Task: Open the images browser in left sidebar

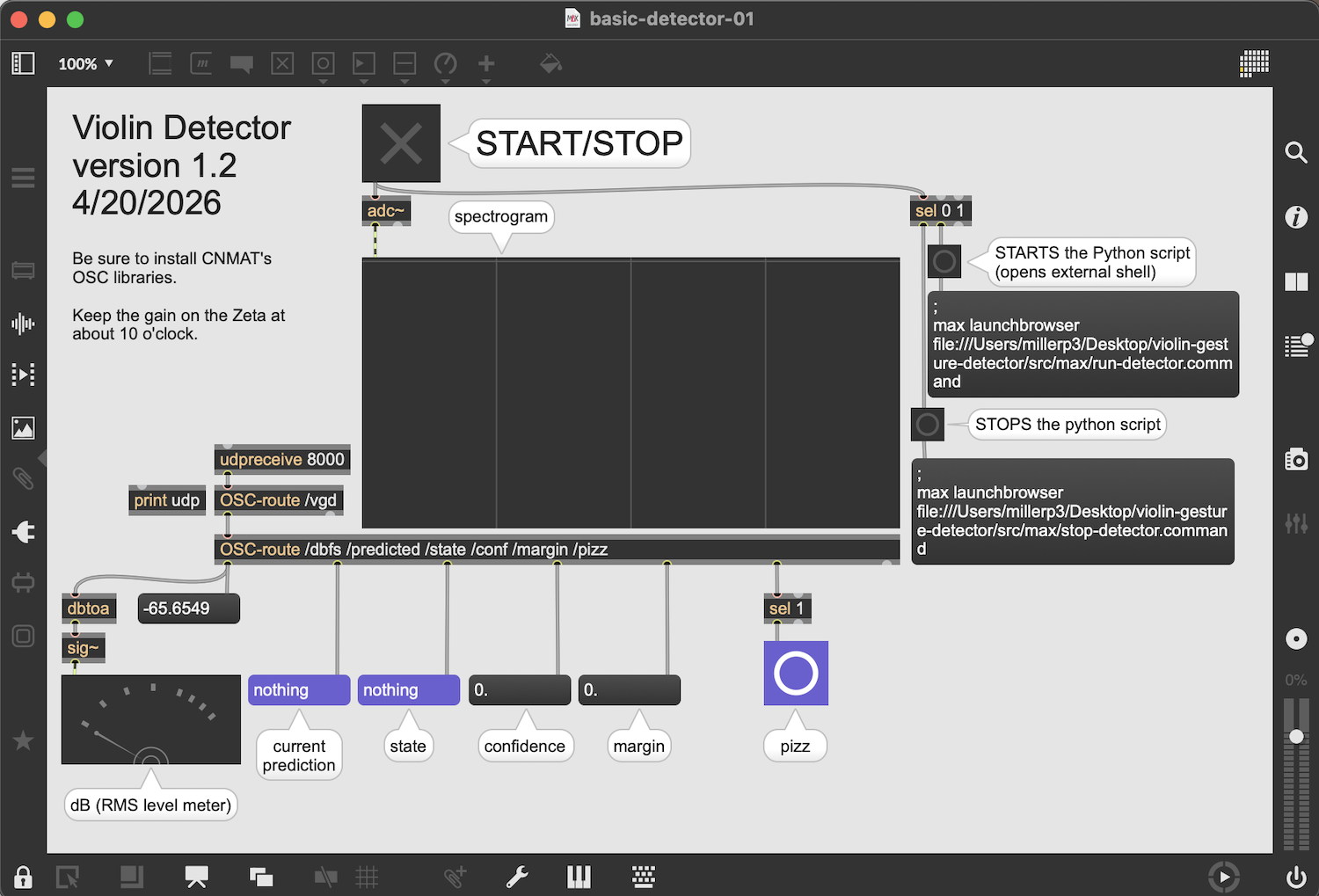Action: (23, 428)
